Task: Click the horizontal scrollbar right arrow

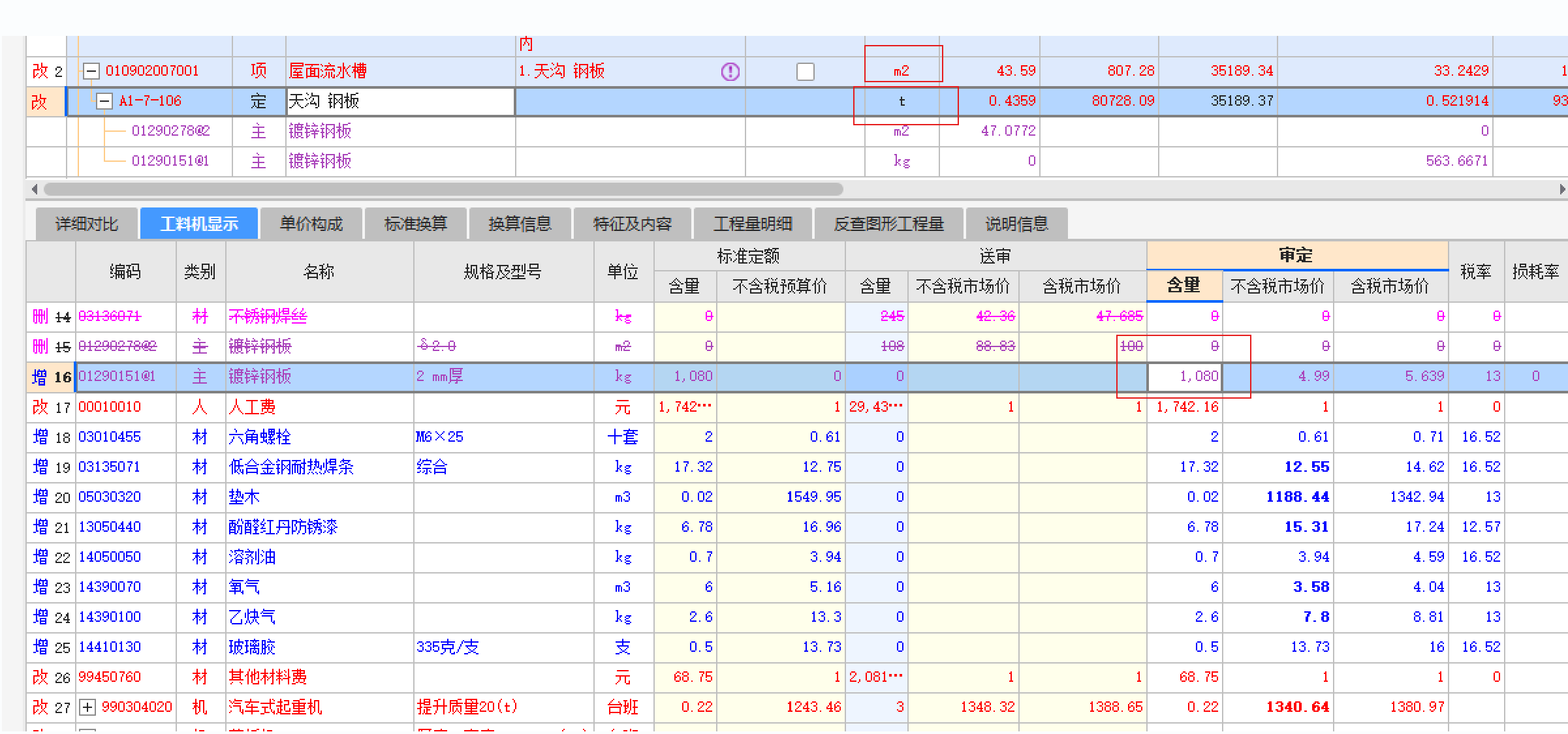Action: (x=1561, y=189)
